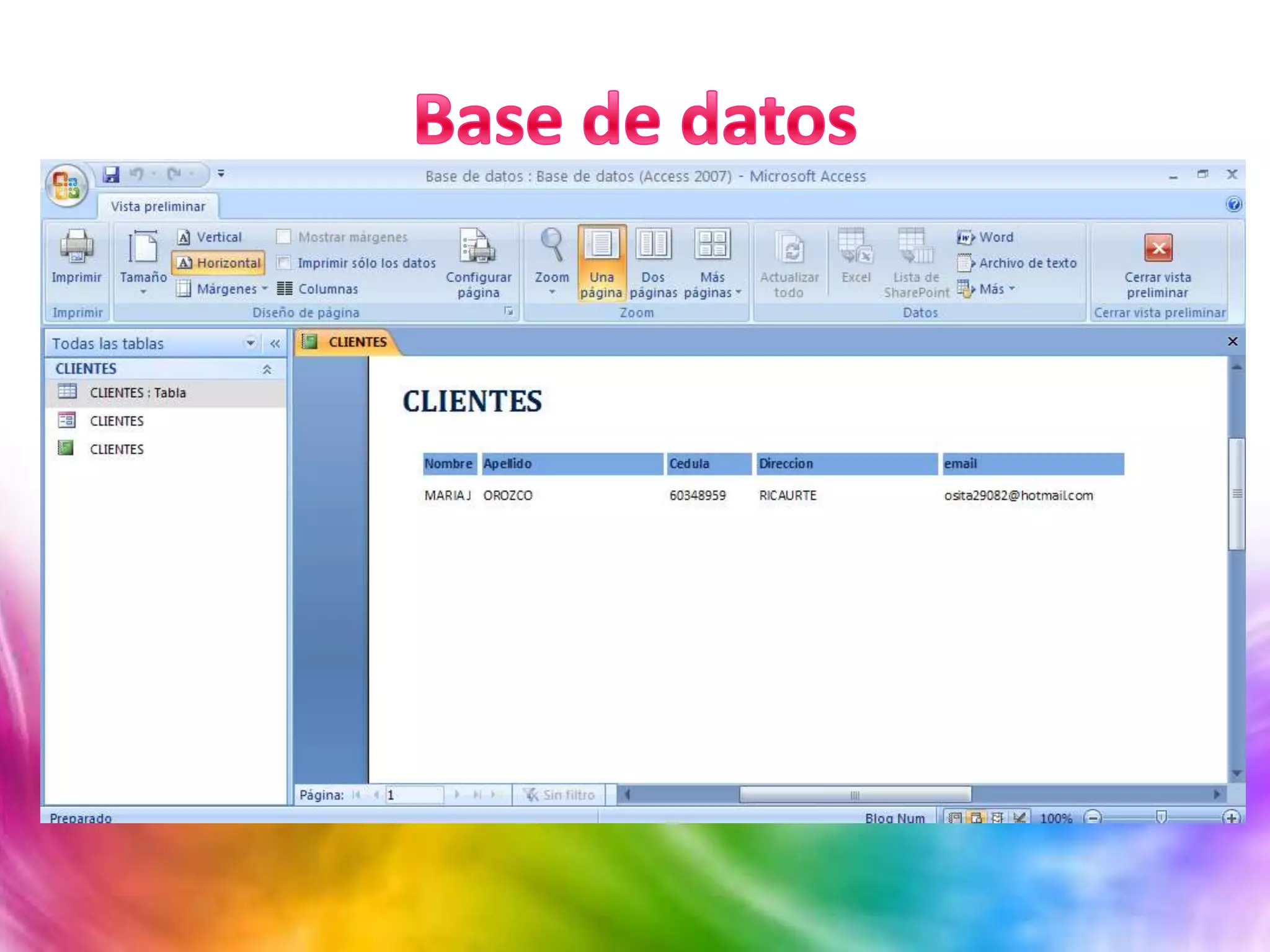1270x952 pixels.
Task: Click the Vista preliminar ribbon tab
Action: (158, 206)
